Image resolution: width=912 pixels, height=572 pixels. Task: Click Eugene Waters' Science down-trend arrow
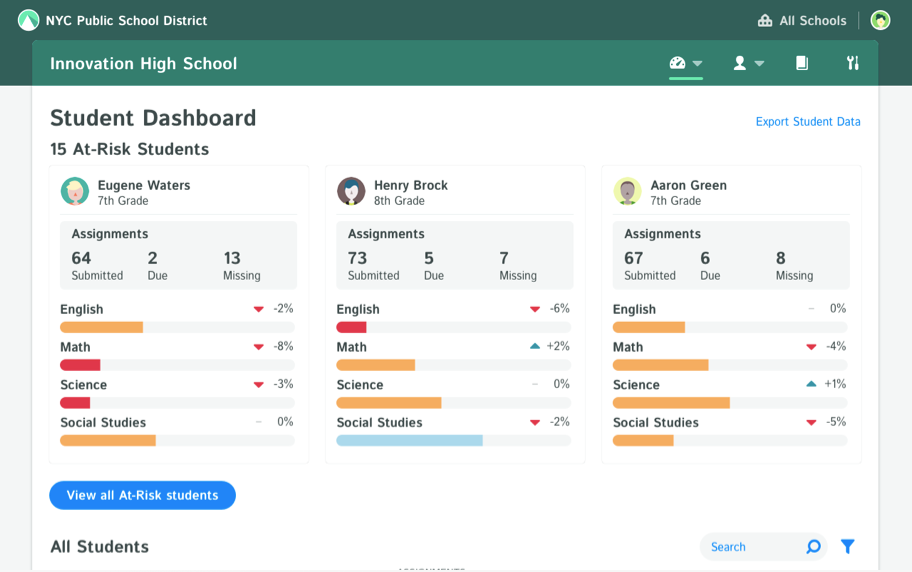(x=259, y=385)
